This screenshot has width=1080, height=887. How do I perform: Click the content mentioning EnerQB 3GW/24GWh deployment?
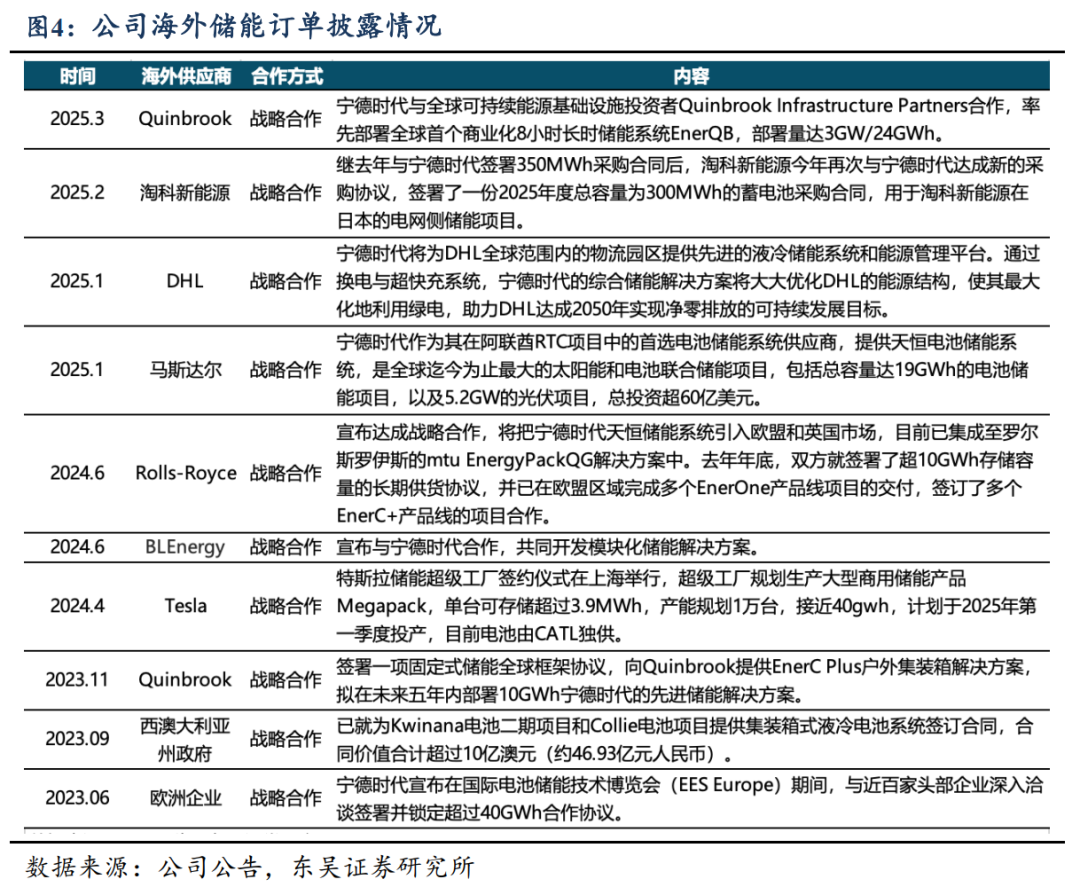pyautogui.click(x=688, y=119)
